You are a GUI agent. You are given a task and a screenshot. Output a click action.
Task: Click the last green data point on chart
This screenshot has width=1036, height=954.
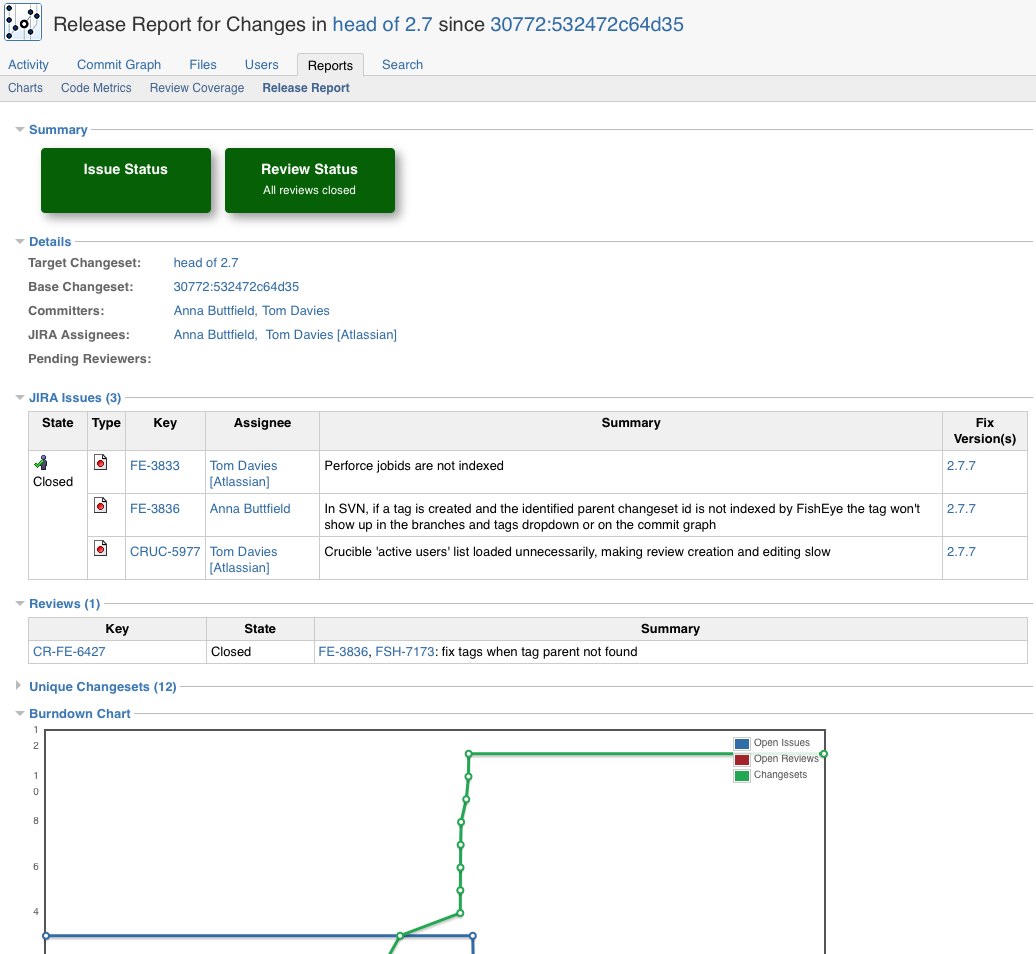coord(823,754)
